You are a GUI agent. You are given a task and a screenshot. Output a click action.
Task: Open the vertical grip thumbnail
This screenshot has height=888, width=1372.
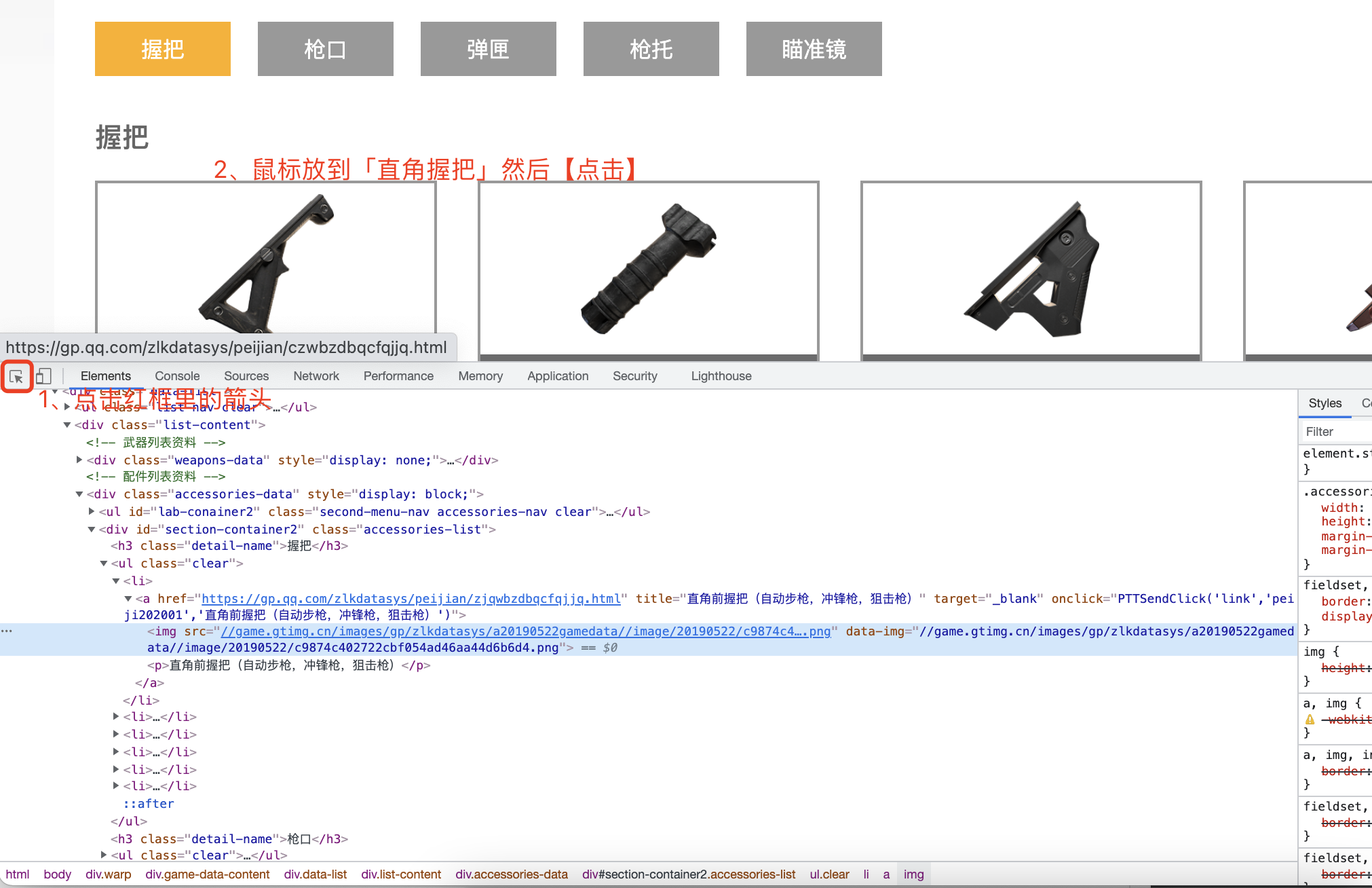click(x=648, y=268)
